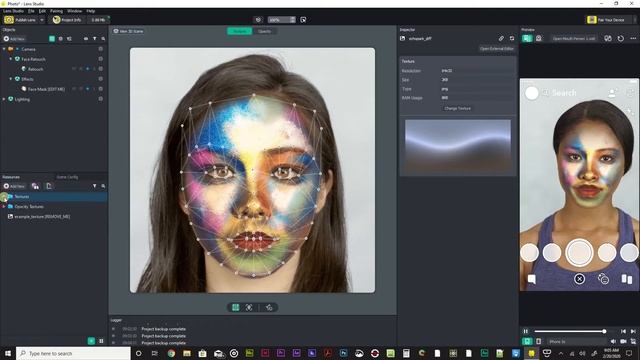Click the face tracking icon below scene
This screenshot has height=360, width=640.
coord(249,307)
